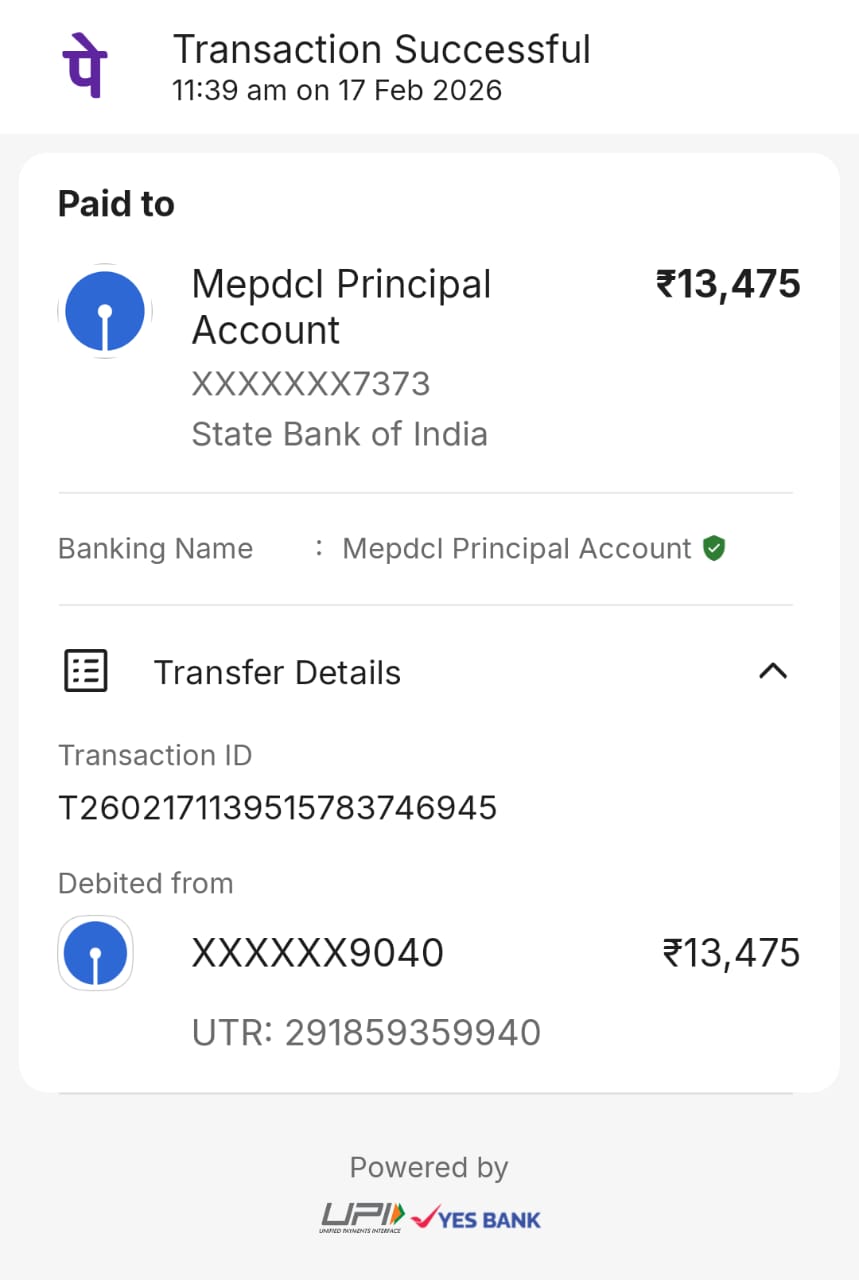This screenshot has width=859, height=1280.
Task: Click the Transaction Successful title
Action: coord(382,49)
